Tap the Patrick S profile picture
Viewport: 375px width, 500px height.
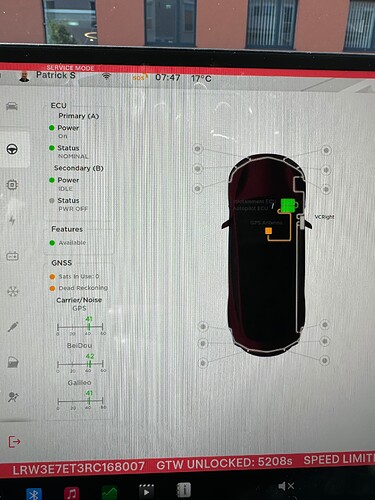(24, 76)
